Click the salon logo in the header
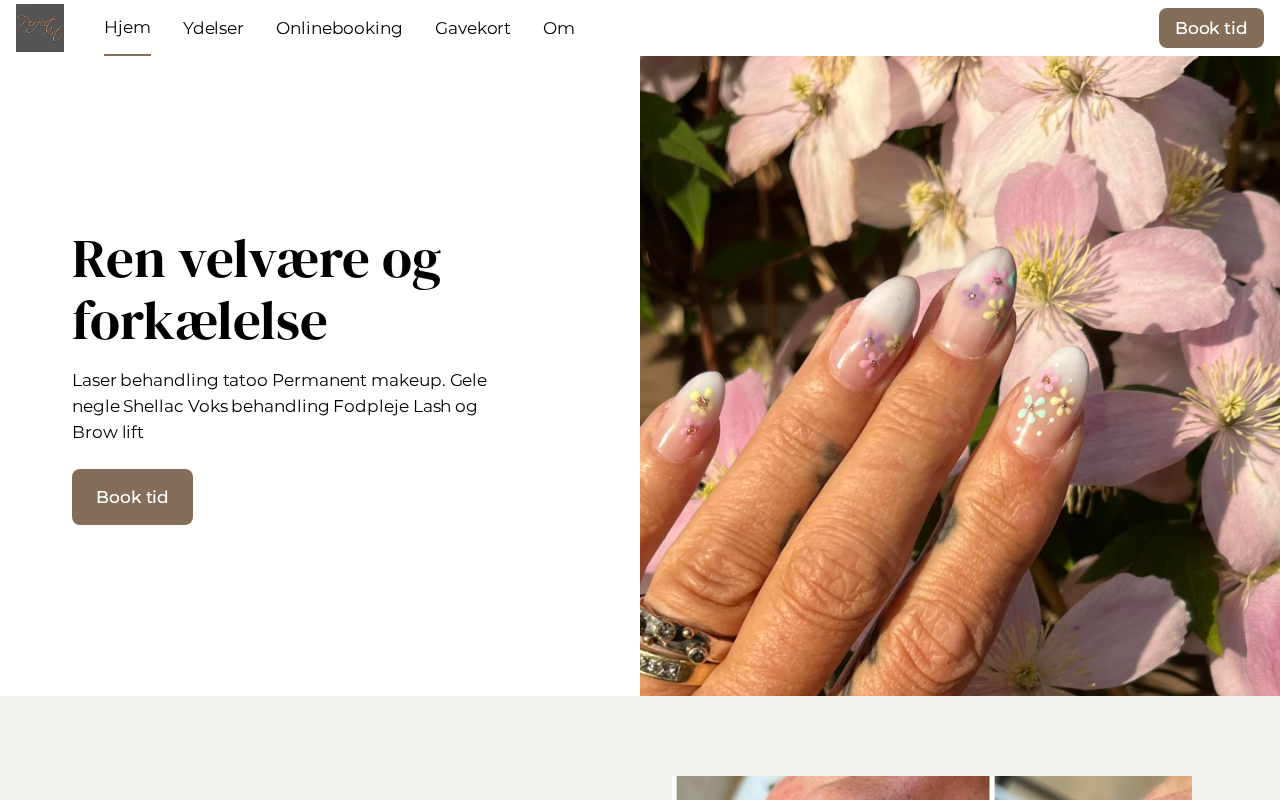 [x=40, y=28]
